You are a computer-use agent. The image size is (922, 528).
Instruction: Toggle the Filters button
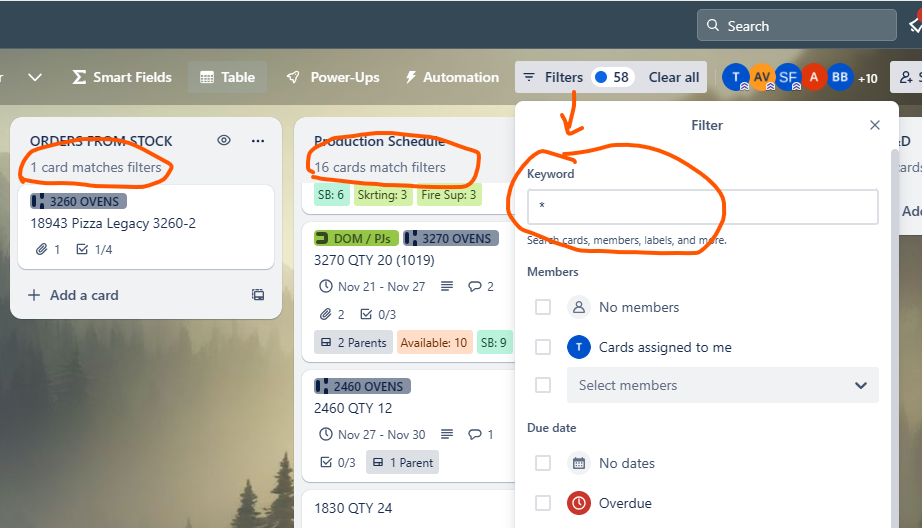click(553, 77)
